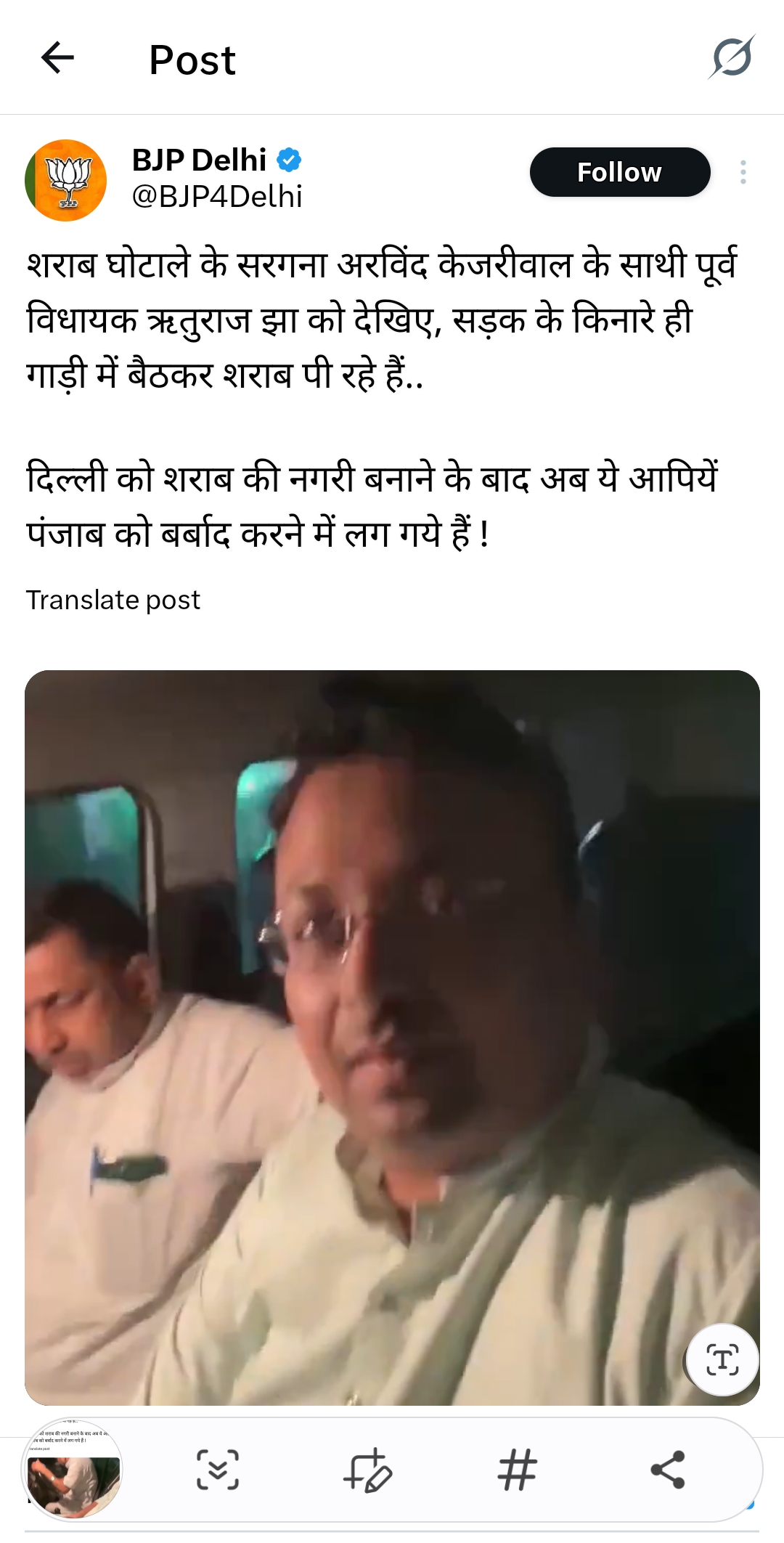Tap the crop and edit screenshot icon
The image size is (784, 1543).
[x=367, y=1470]
